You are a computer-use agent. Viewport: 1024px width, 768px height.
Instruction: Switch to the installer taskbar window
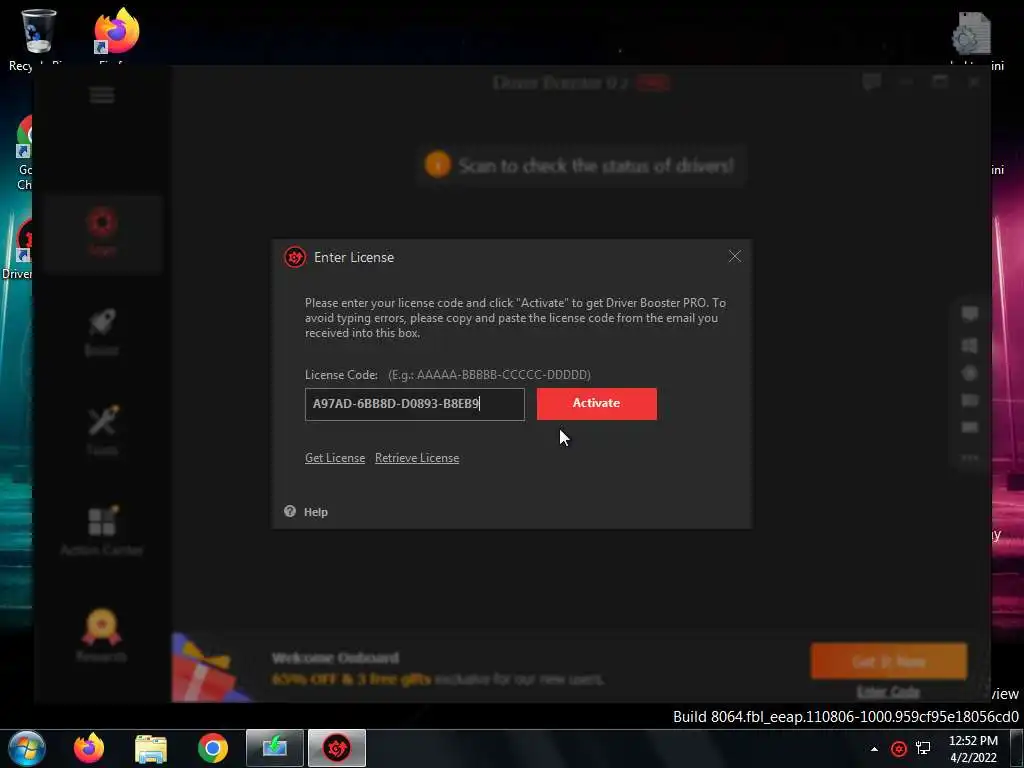[275, 748]
